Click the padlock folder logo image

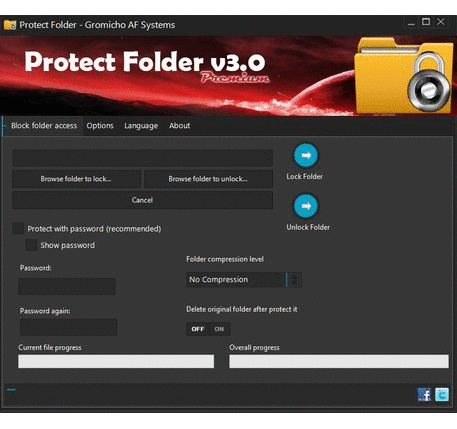pos(404,76)
